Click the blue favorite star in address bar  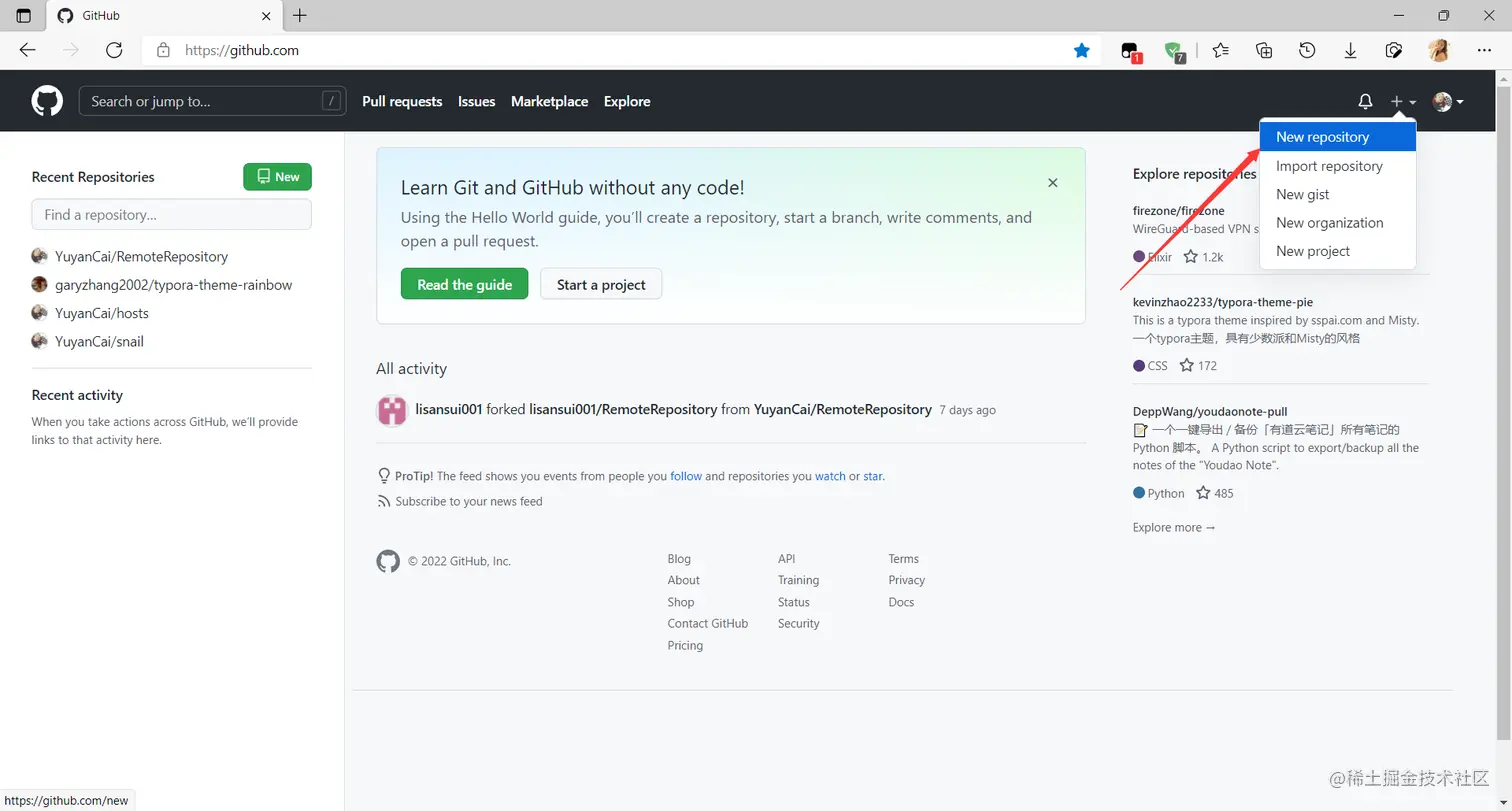pyautogui.click(x=1081, y=50)
